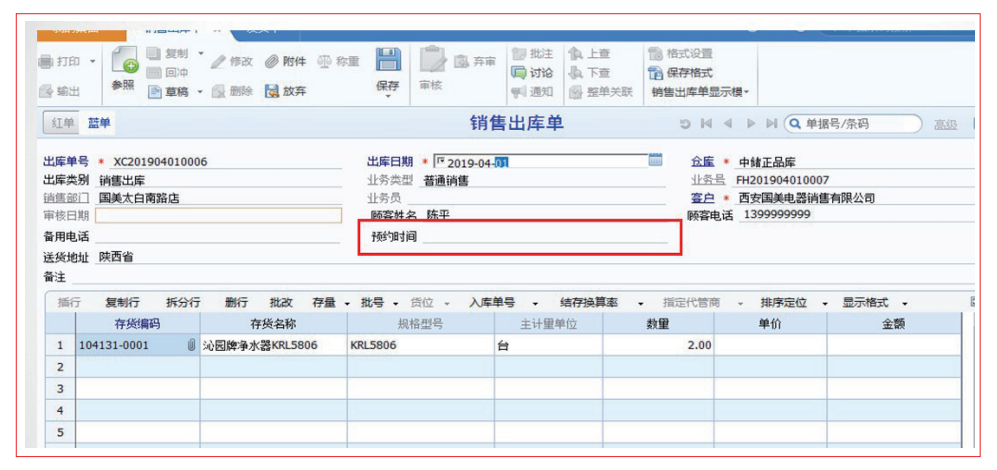Click the 参照 reference icon

[123, 62]
